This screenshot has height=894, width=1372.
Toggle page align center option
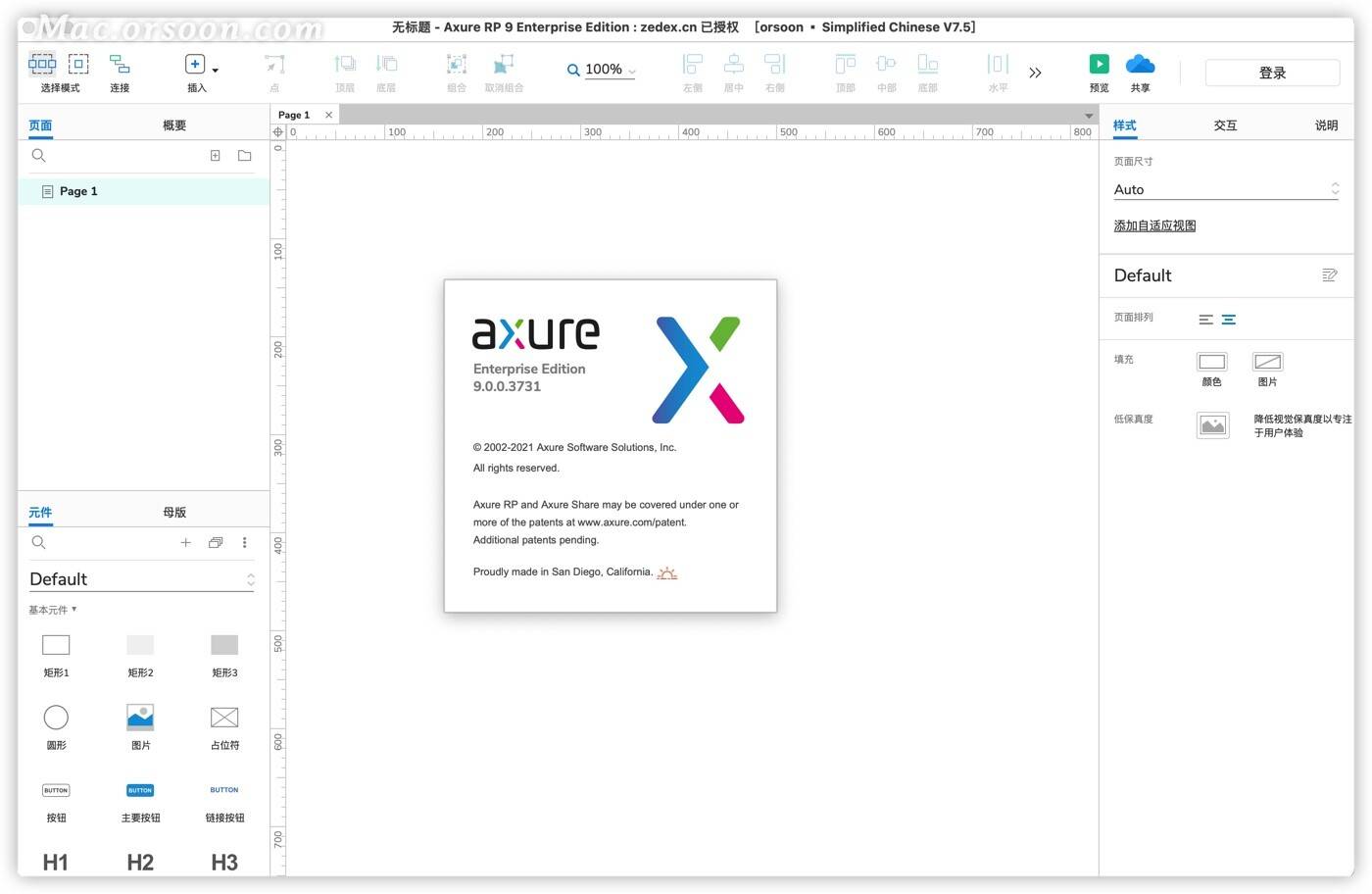coord(1229,320)
